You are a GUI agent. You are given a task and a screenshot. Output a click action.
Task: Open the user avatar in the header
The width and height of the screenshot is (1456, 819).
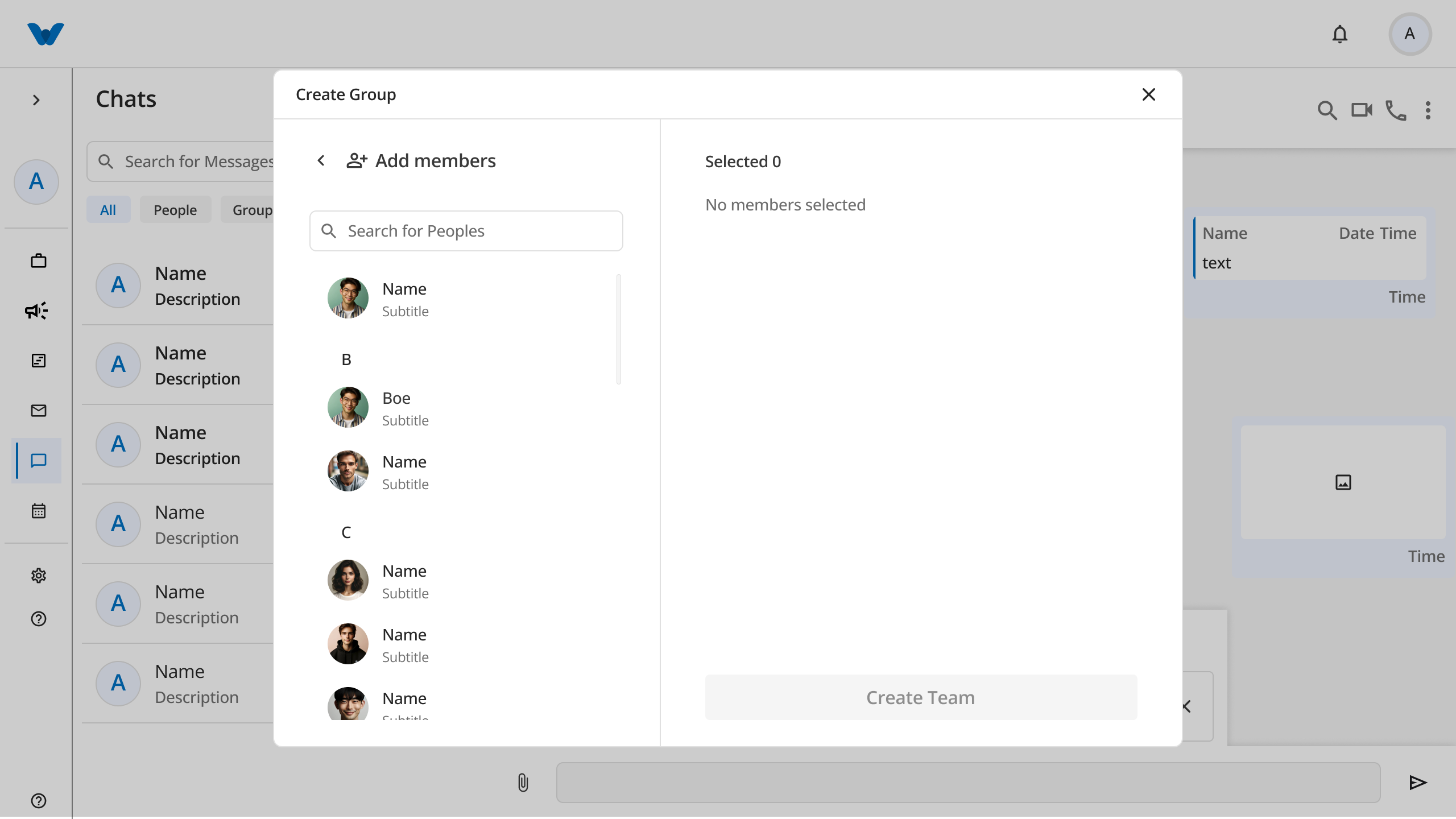click(1410, 34)
